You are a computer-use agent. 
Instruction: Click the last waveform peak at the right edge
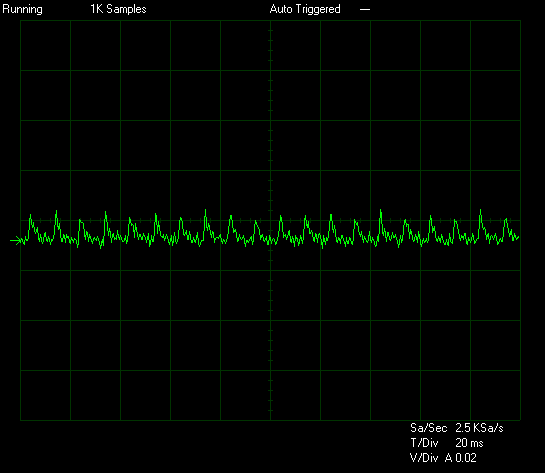(x=506, y=221)
